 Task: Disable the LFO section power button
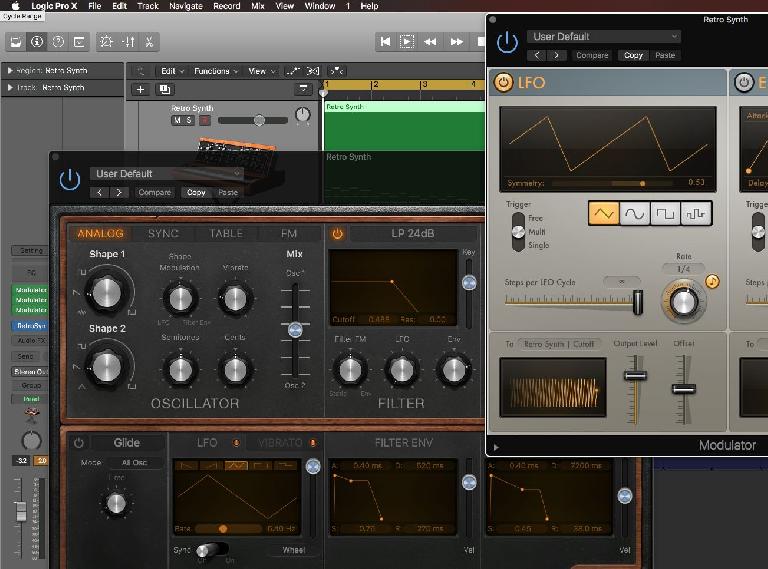504,82
